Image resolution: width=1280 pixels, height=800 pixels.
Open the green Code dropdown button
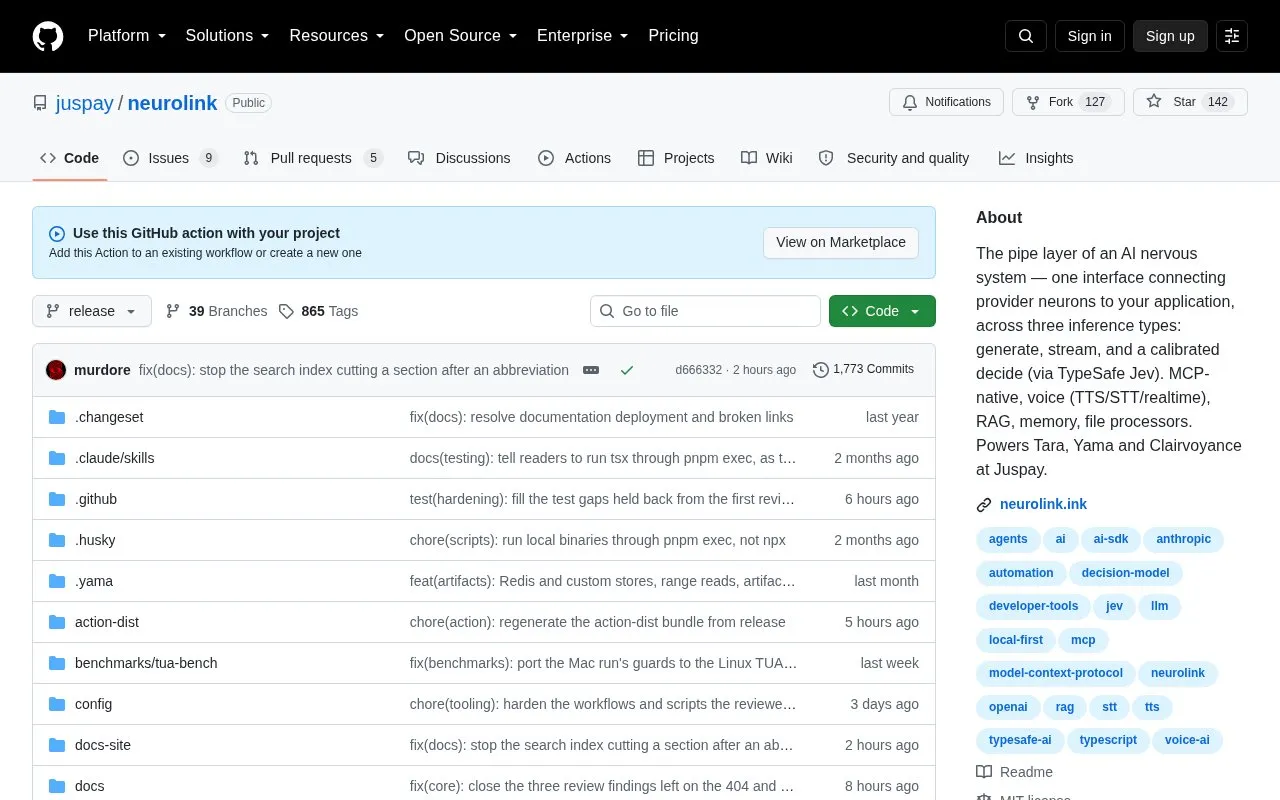[882, 311]
